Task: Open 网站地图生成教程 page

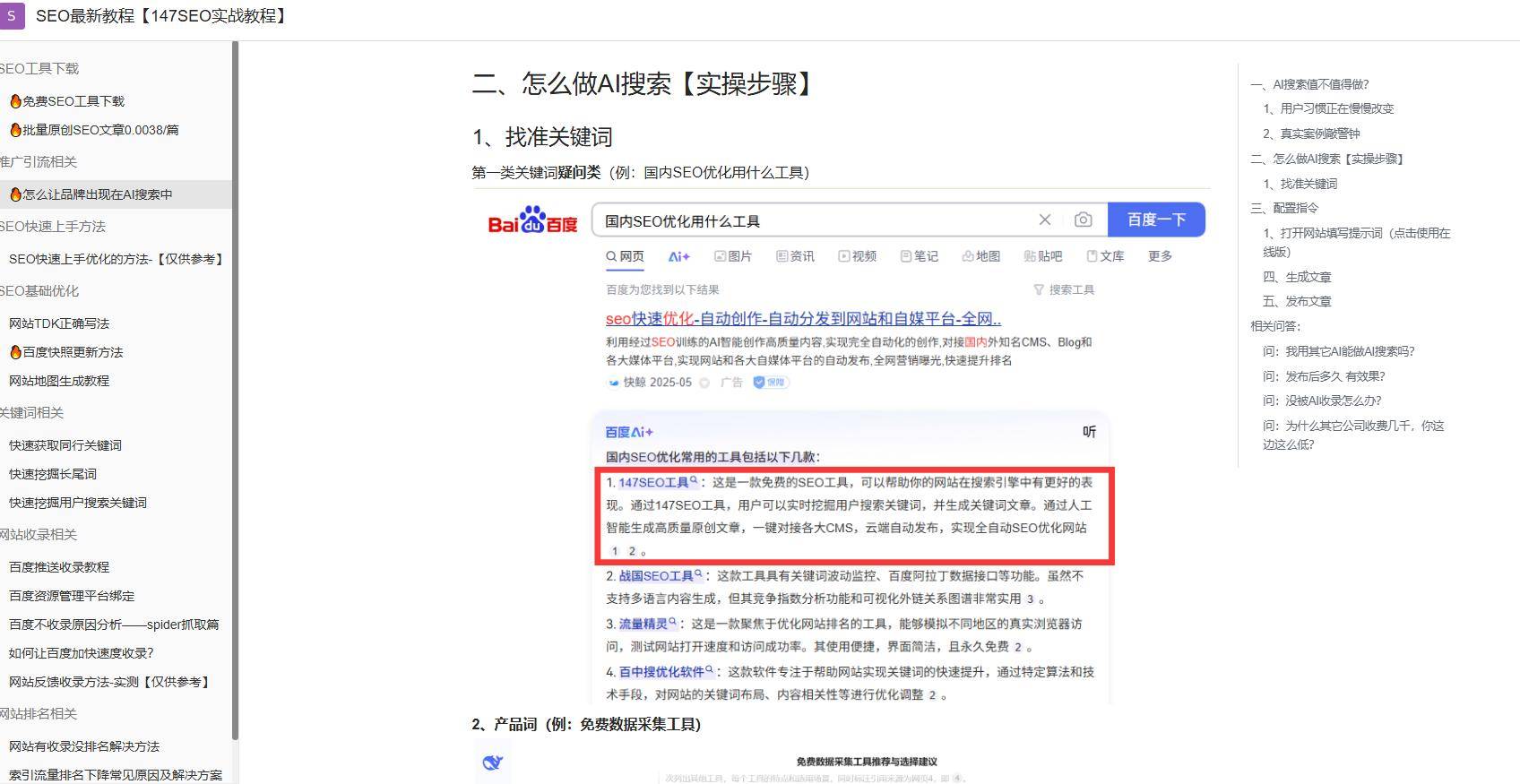Action: pos(59,381)
